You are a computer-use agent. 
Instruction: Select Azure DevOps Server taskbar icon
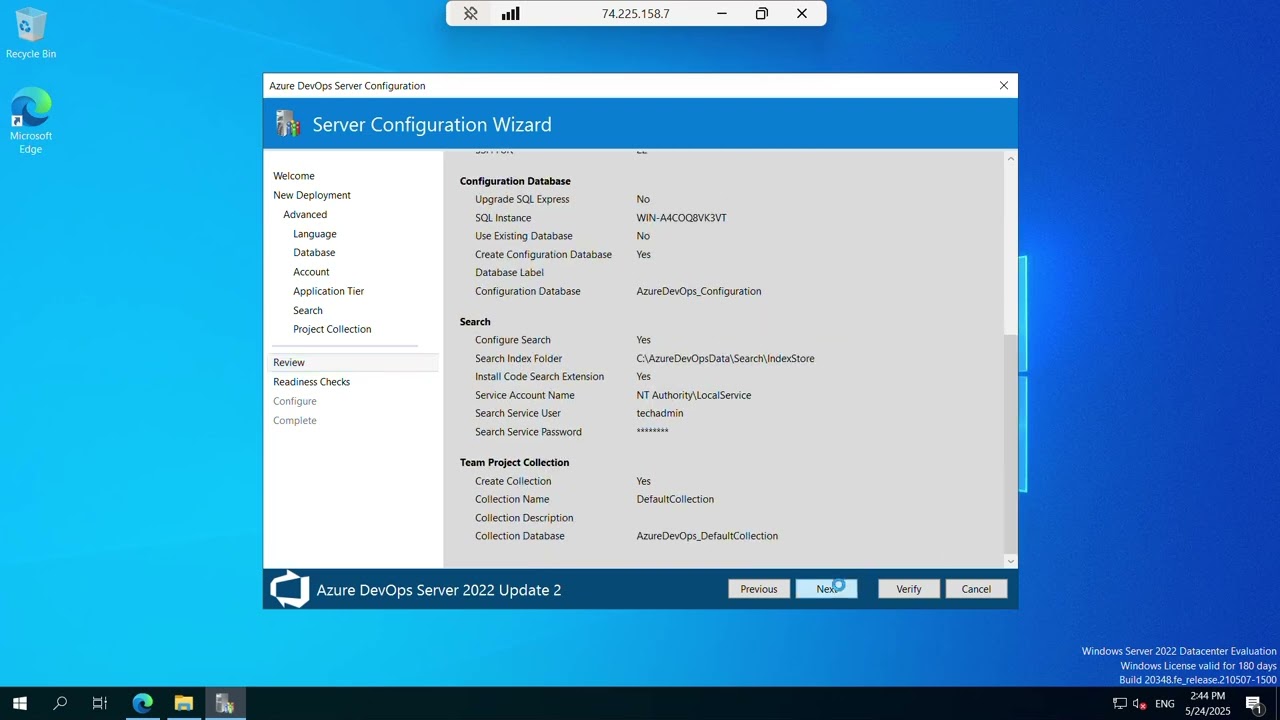pyautogui.click(x=225, y=703)
